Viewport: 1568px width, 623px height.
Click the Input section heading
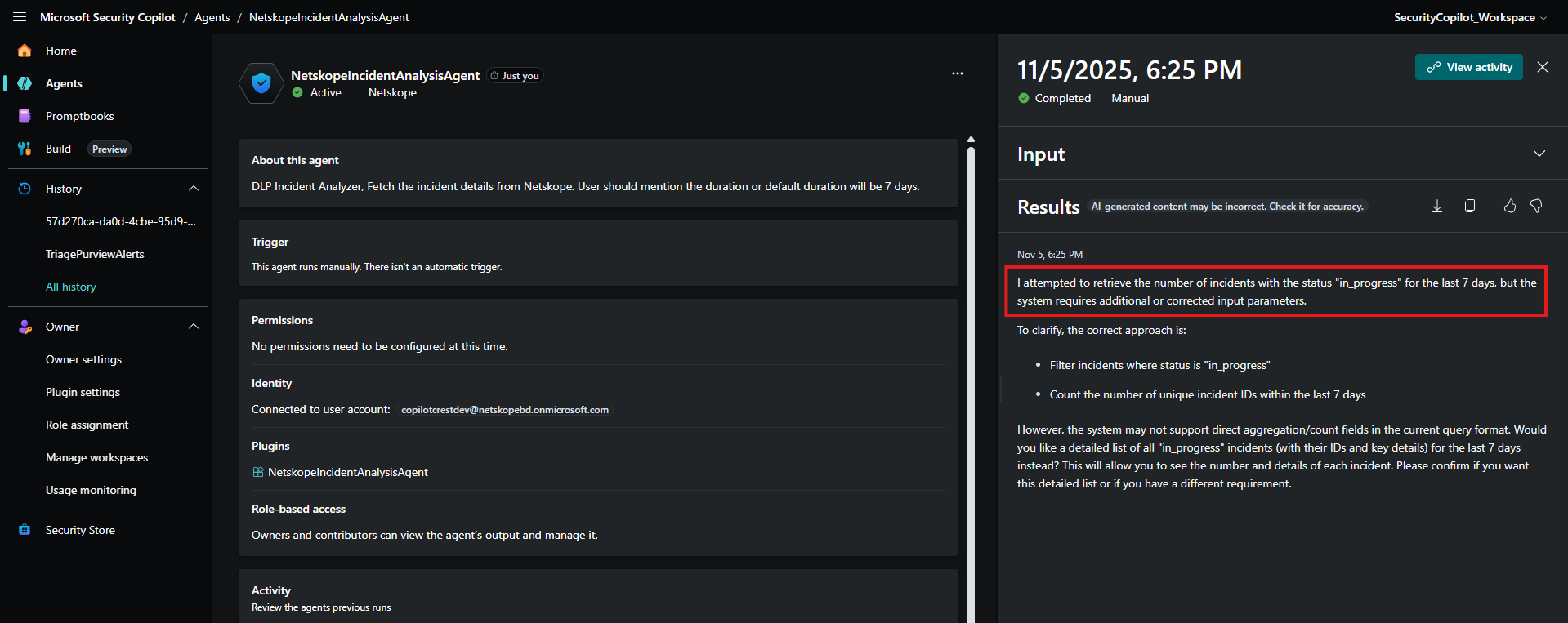coord(1041,154)
